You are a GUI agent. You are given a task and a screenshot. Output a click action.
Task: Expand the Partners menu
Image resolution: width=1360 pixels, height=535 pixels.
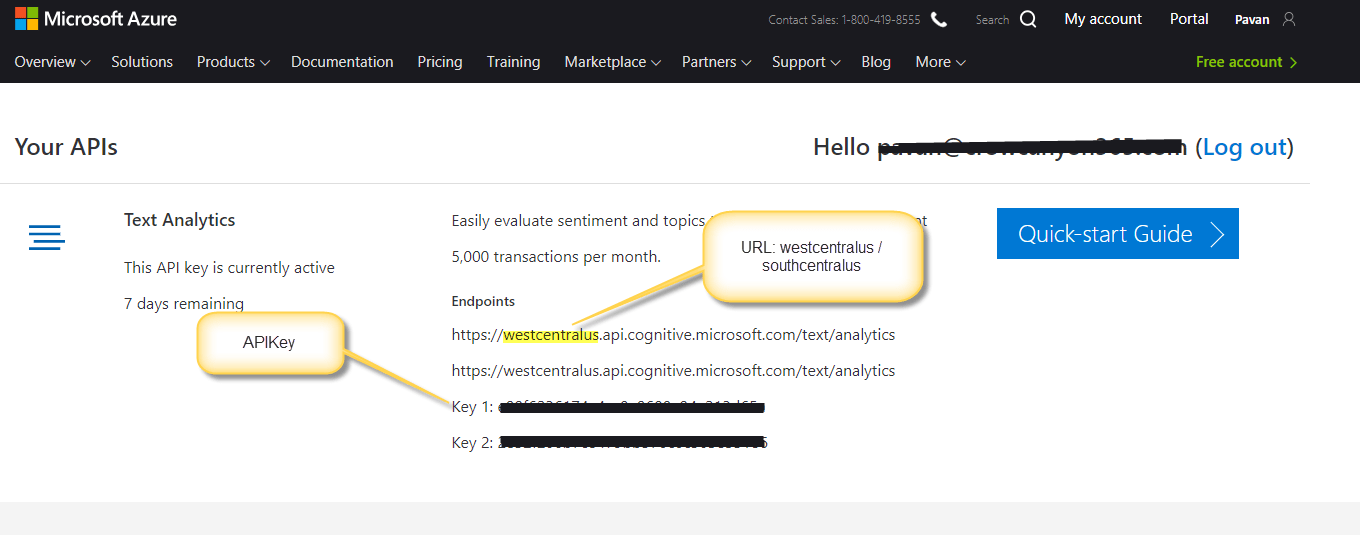(x=716, y=62)
